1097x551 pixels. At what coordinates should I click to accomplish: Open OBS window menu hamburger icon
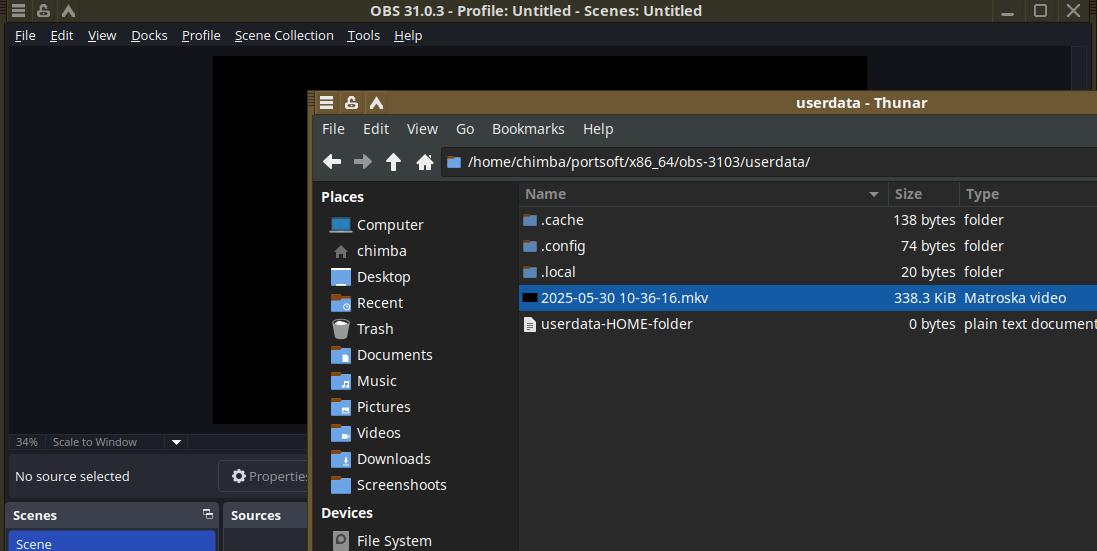coord(18,10)
